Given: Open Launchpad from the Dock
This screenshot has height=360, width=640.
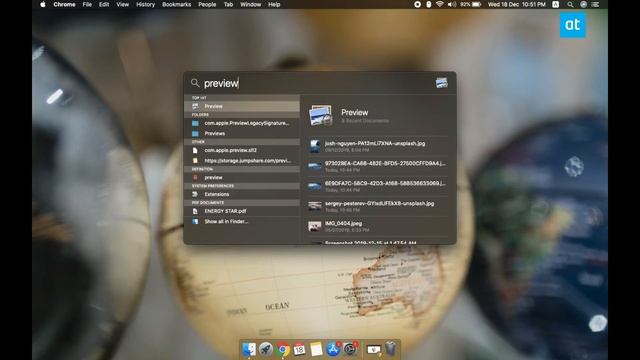Looking at the screenshot, I should click(x=266, y=349).
